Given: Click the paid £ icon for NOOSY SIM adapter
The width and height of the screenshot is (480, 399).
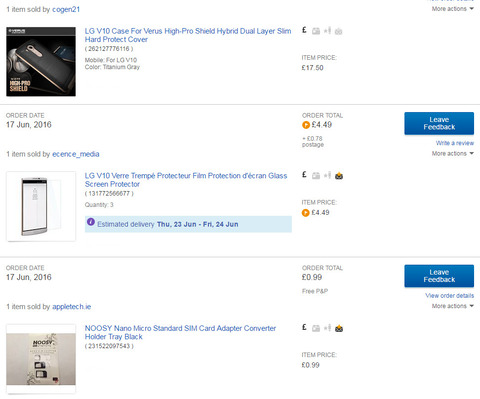Looking at the screenshot, I should coord(304,327).
